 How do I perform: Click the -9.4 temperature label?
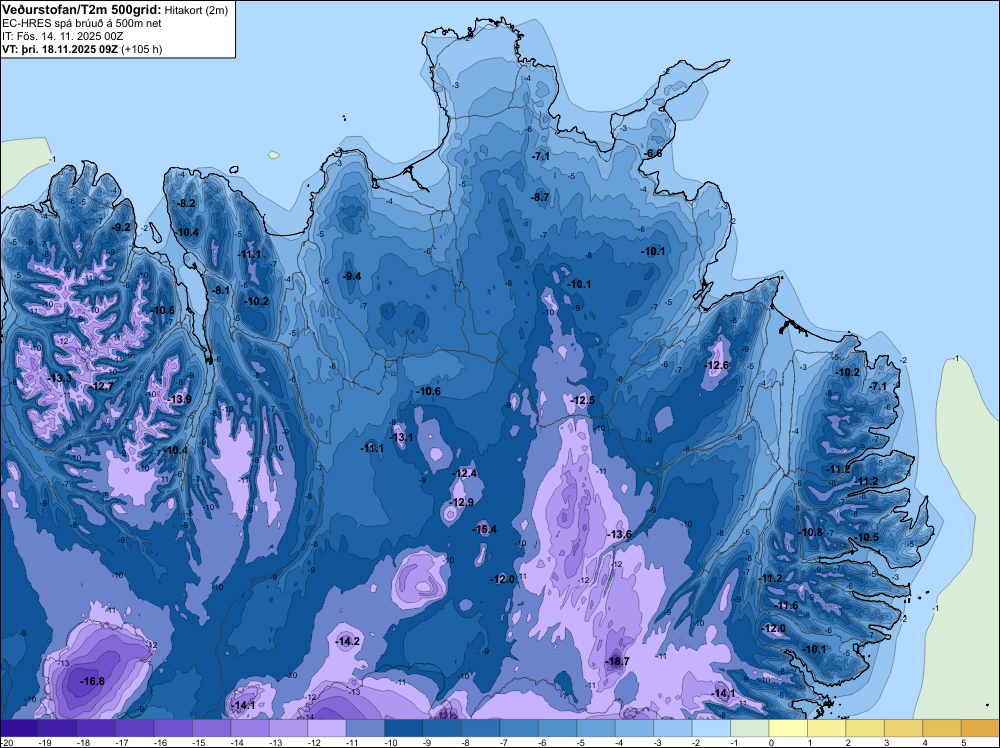click(352, 276)
